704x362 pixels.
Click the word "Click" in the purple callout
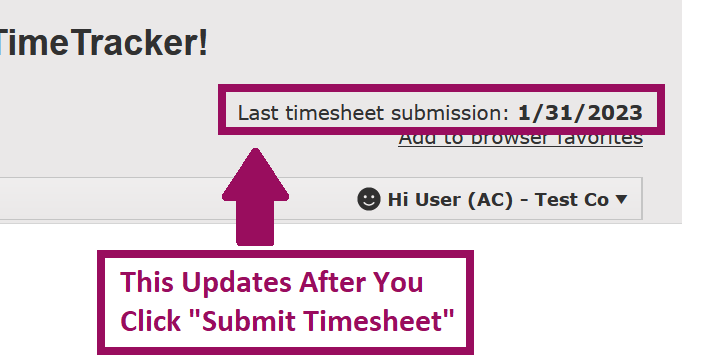click(x=150, y=321)
